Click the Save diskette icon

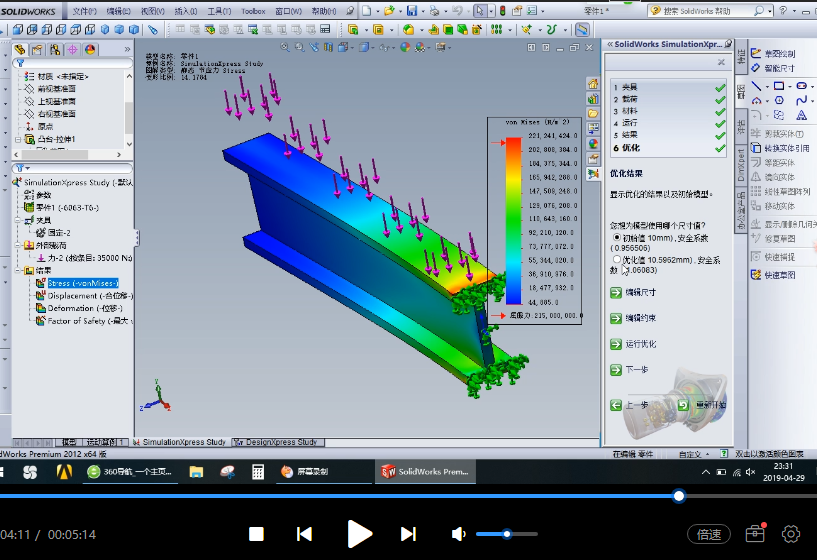(412, 10)
